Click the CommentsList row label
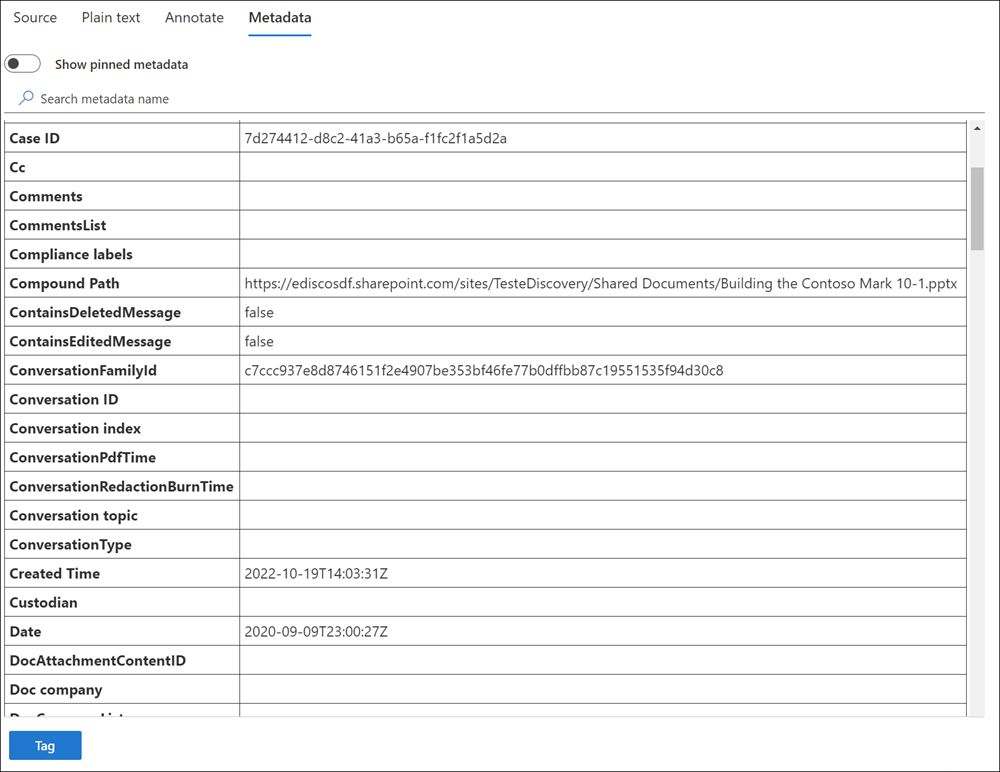 pyautogui.click(x=58, y=225)
